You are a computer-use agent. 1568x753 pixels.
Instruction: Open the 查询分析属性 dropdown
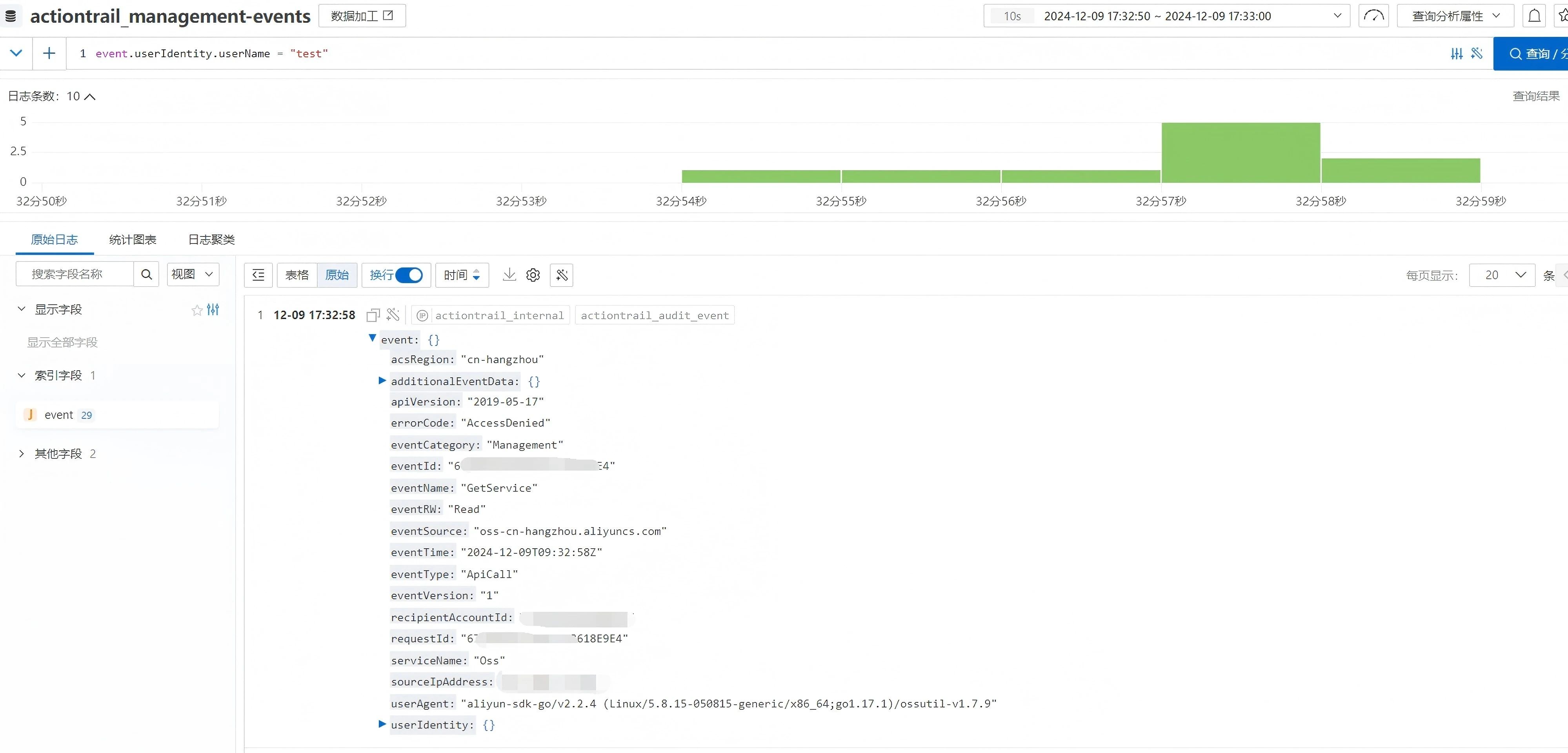[1455, 16]
